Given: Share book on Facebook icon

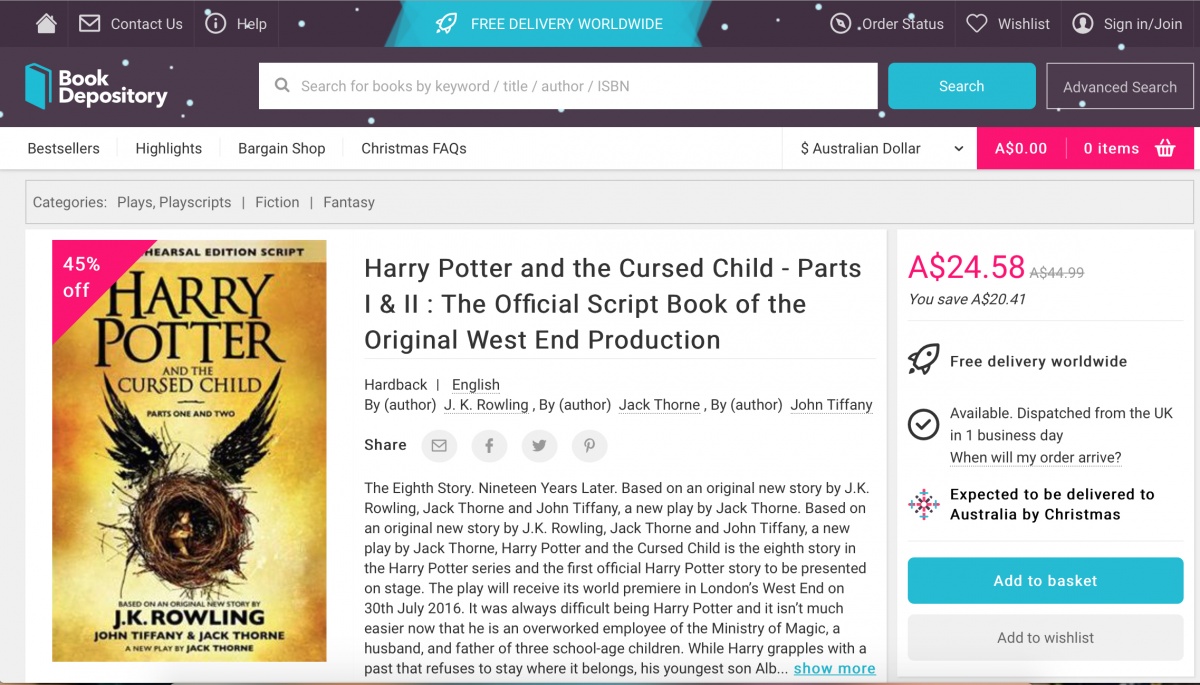Looking at the screenshot, I should click(489, 446).
